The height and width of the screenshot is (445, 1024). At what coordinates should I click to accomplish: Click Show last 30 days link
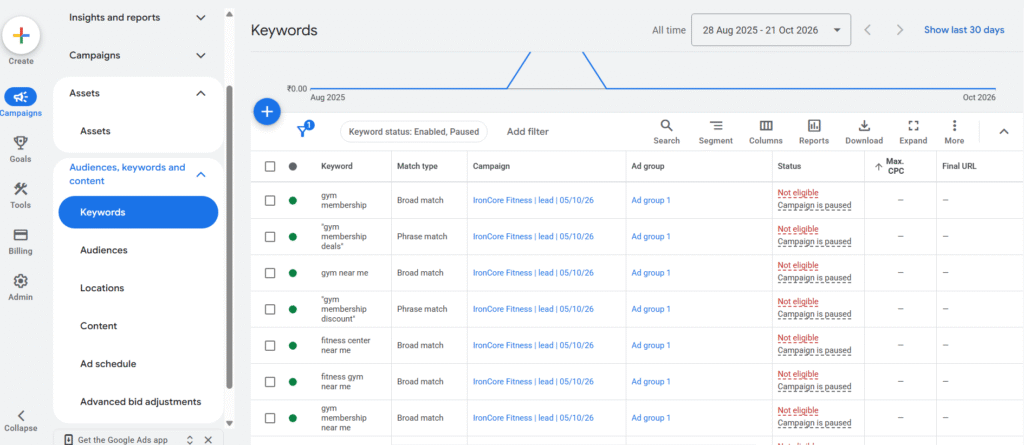[x=964, y=30]
